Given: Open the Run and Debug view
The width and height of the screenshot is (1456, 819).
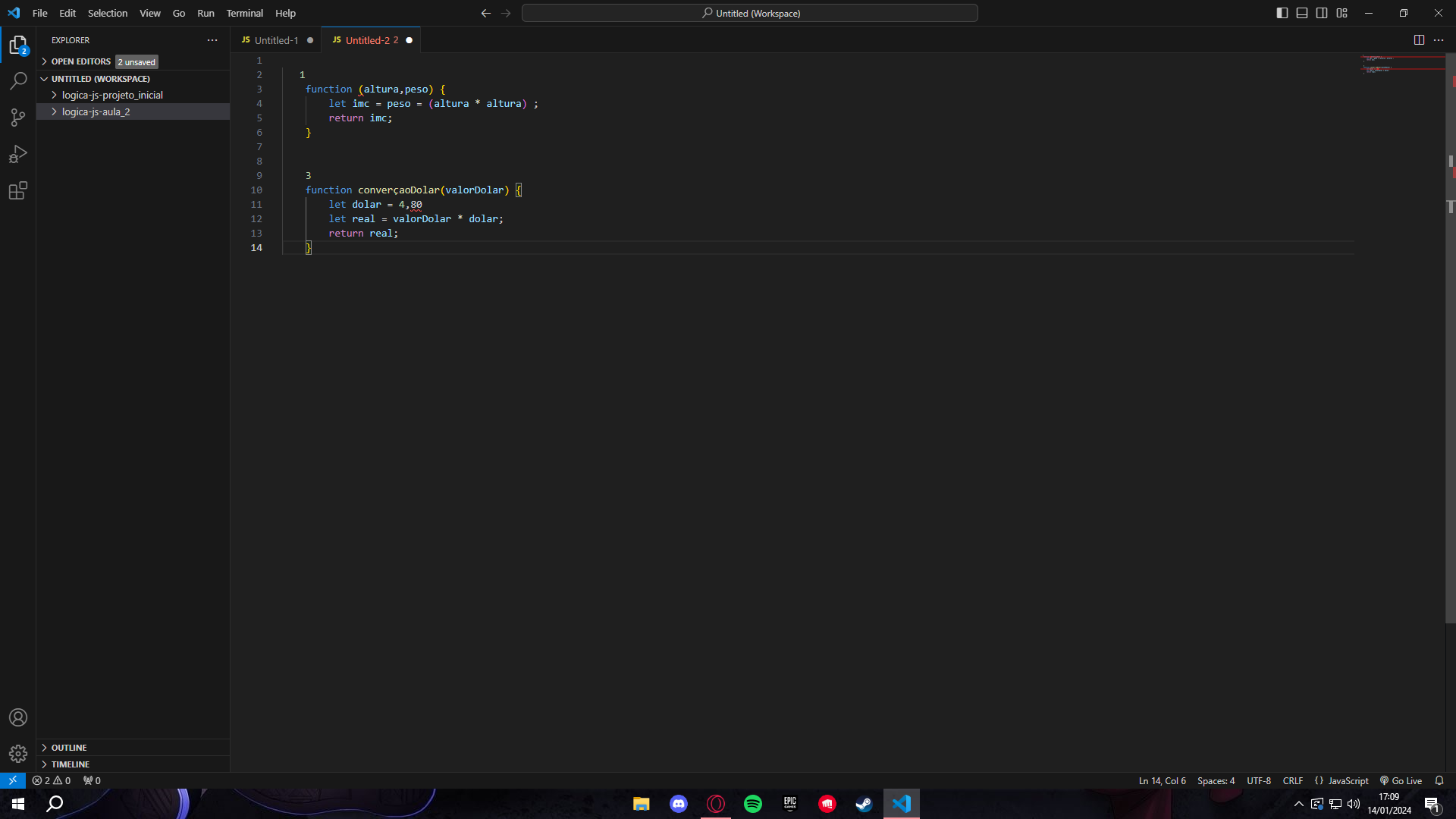Looking at the screenshot, I should point(18,154).
